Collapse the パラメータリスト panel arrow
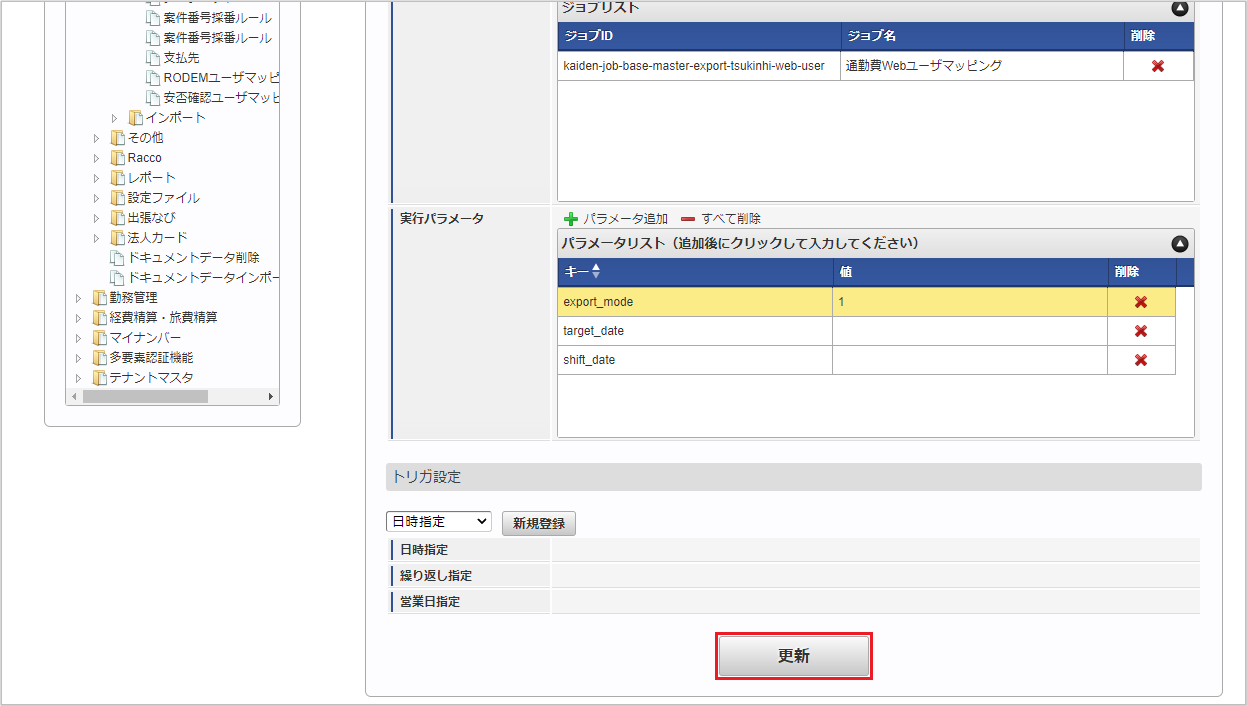The image size is (1247, 706). coord(1180,244)
